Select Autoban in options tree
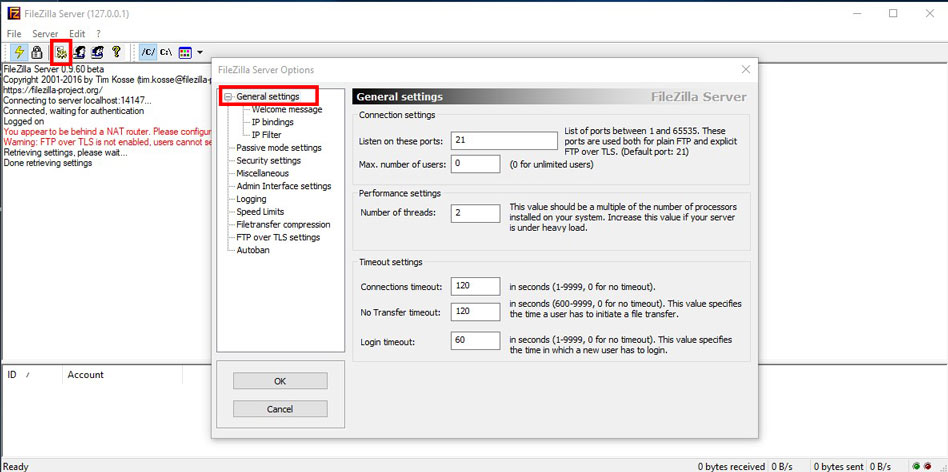 [x=253, y=250]
